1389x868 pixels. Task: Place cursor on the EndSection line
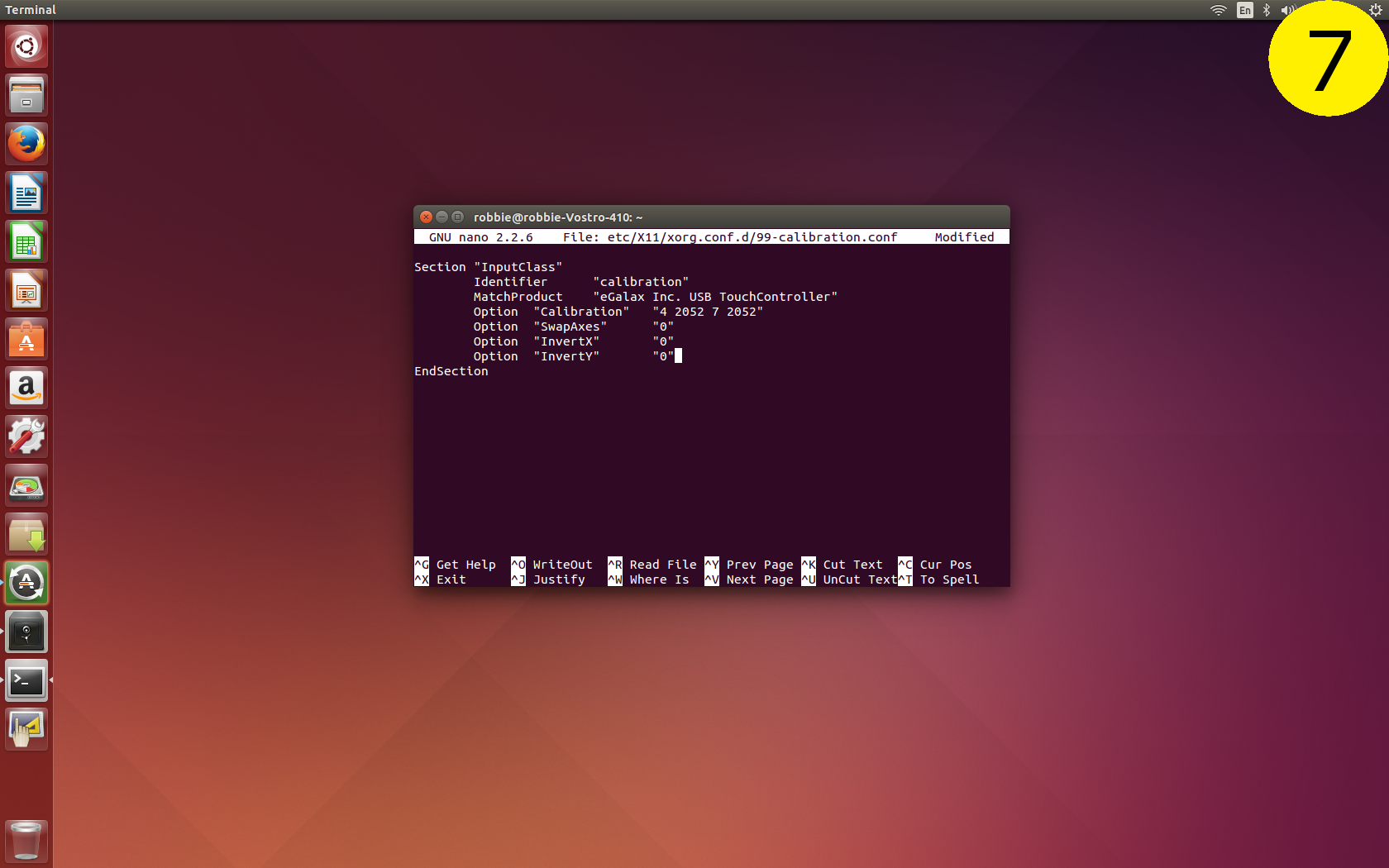click(451, 371)
